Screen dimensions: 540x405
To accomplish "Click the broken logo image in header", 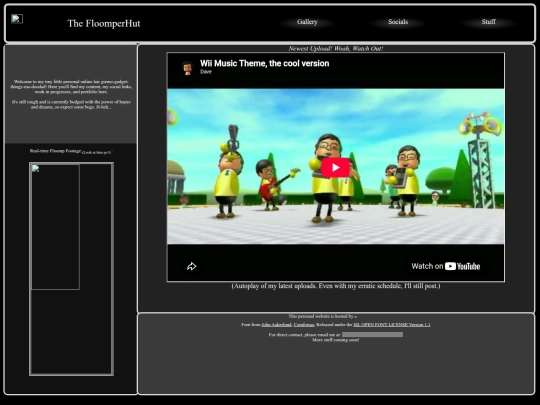I will click(x=17, y=19).
